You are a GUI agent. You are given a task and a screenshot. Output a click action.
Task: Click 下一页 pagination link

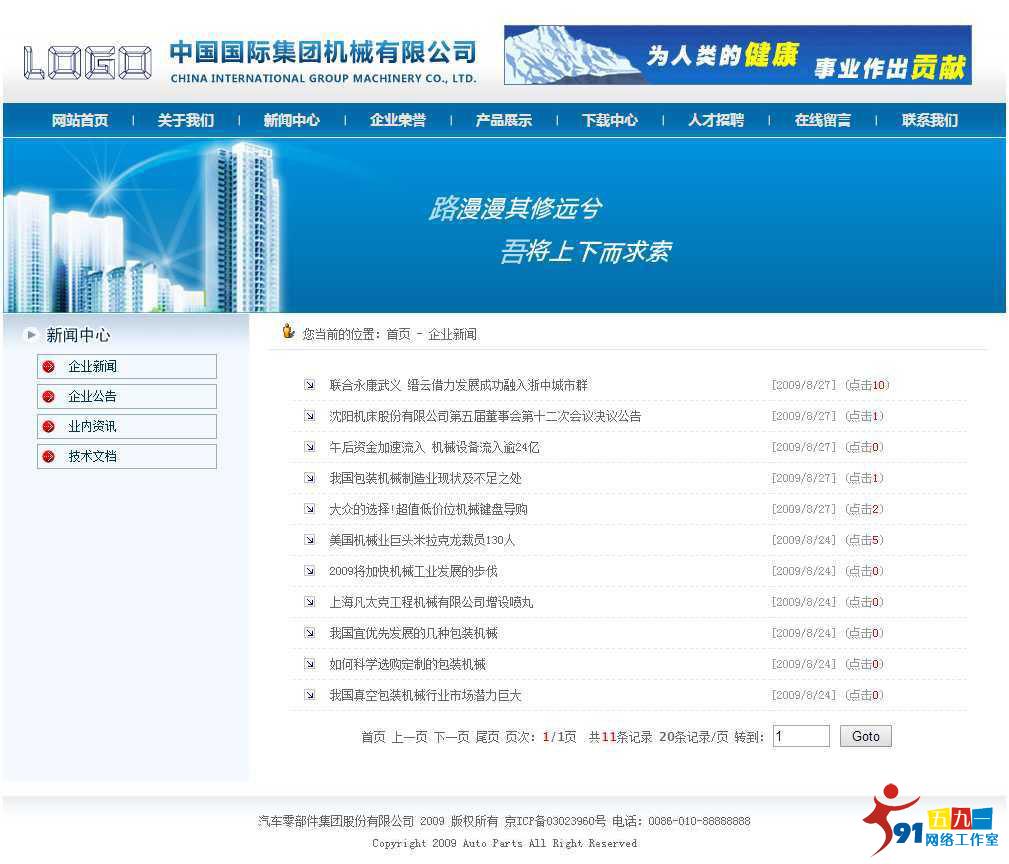coord(450,737)
